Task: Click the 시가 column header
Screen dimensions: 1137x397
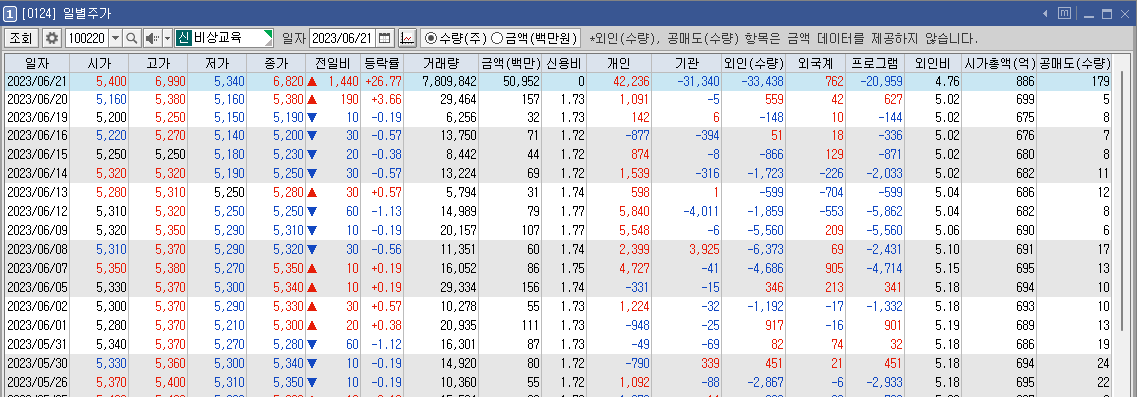Action: pos(99,63)
